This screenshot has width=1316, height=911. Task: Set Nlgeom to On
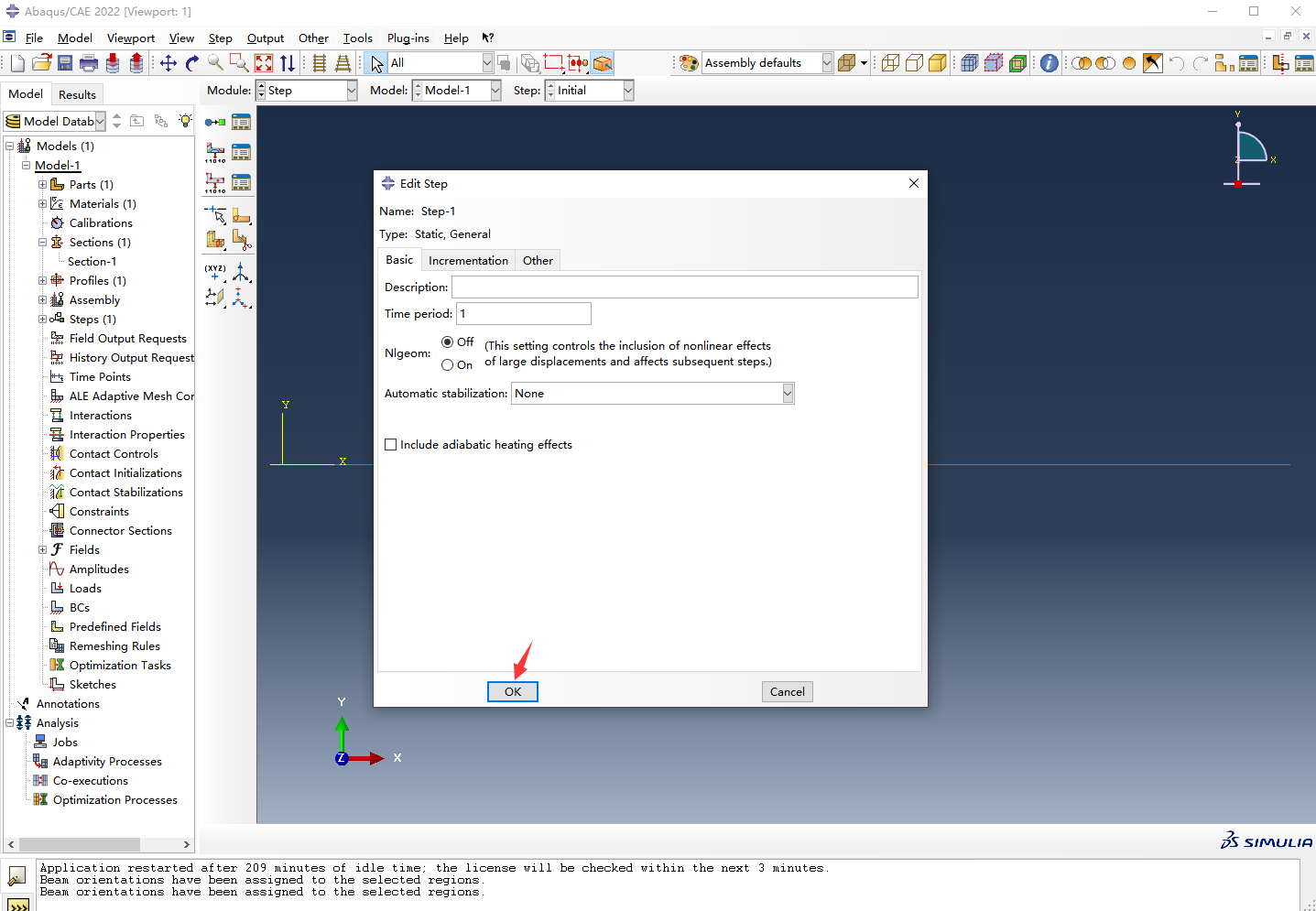pyautogui.click(x=448, y=365)
